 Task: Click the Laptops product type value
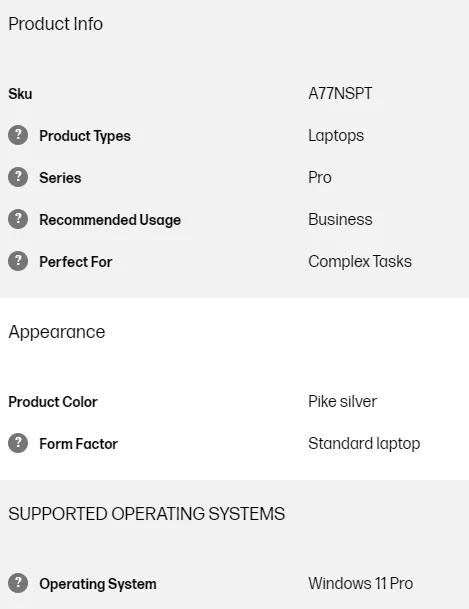point(336,136)
